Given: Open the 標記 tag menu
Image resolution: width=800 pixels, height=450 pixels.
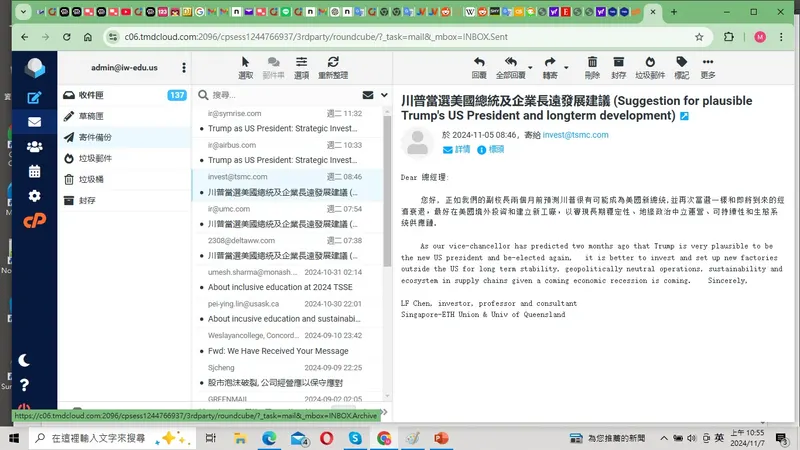Looking at the screenshot, I should [x=682, y=67].
